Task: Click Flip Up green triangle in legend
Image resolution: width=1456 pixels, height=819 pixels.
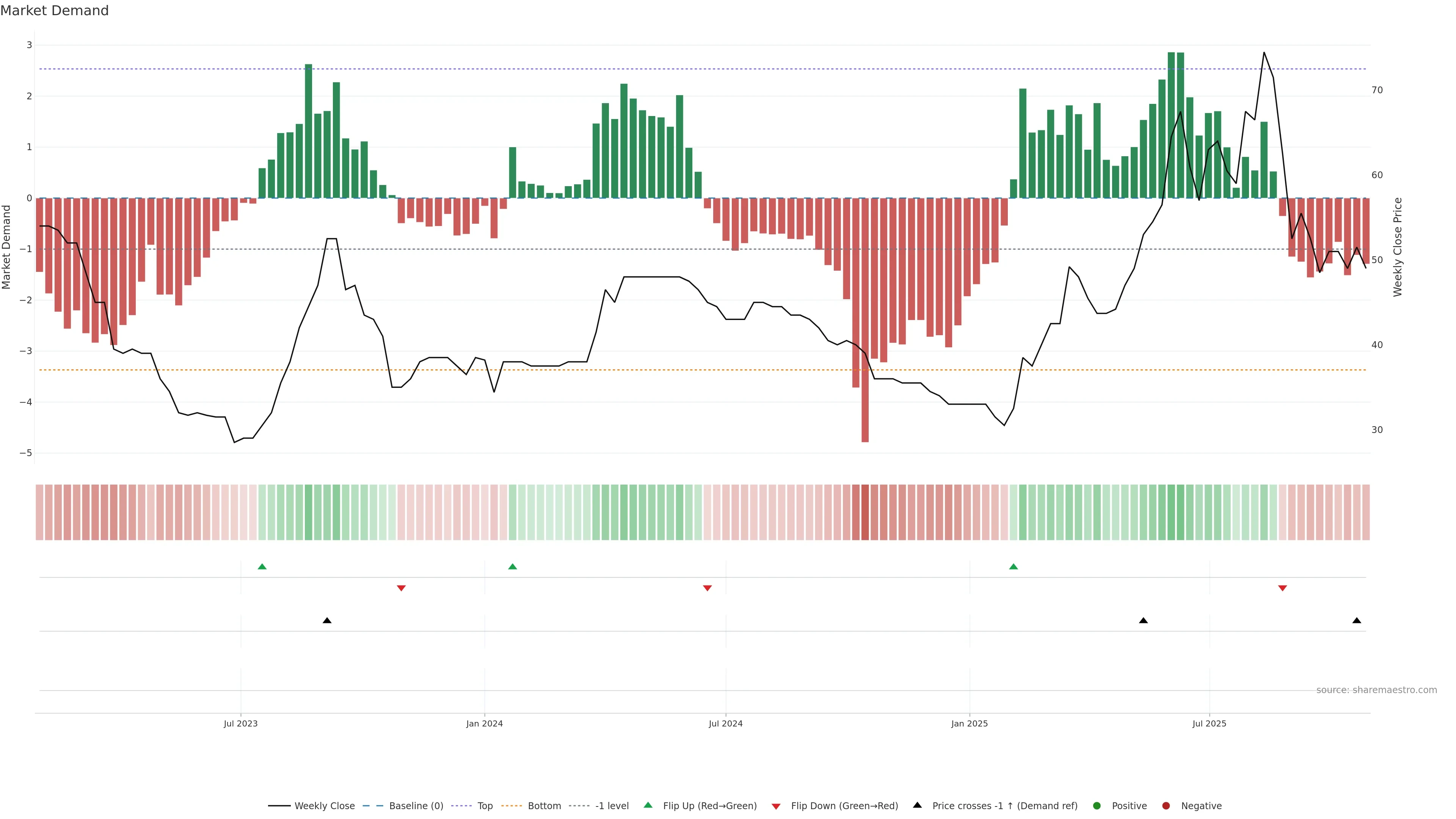Action: coord(648,805)
